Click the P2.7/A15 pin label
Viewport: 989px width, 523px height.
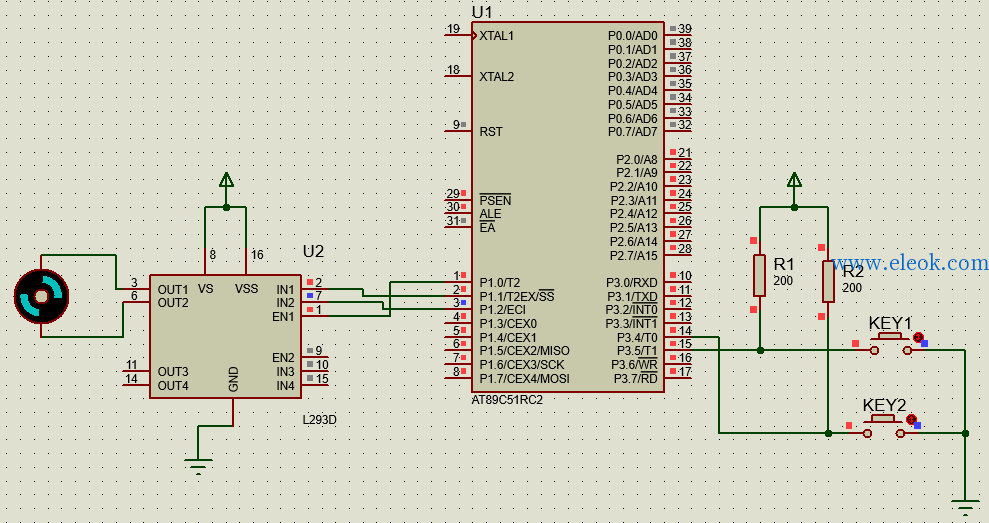tap(634, 256)
